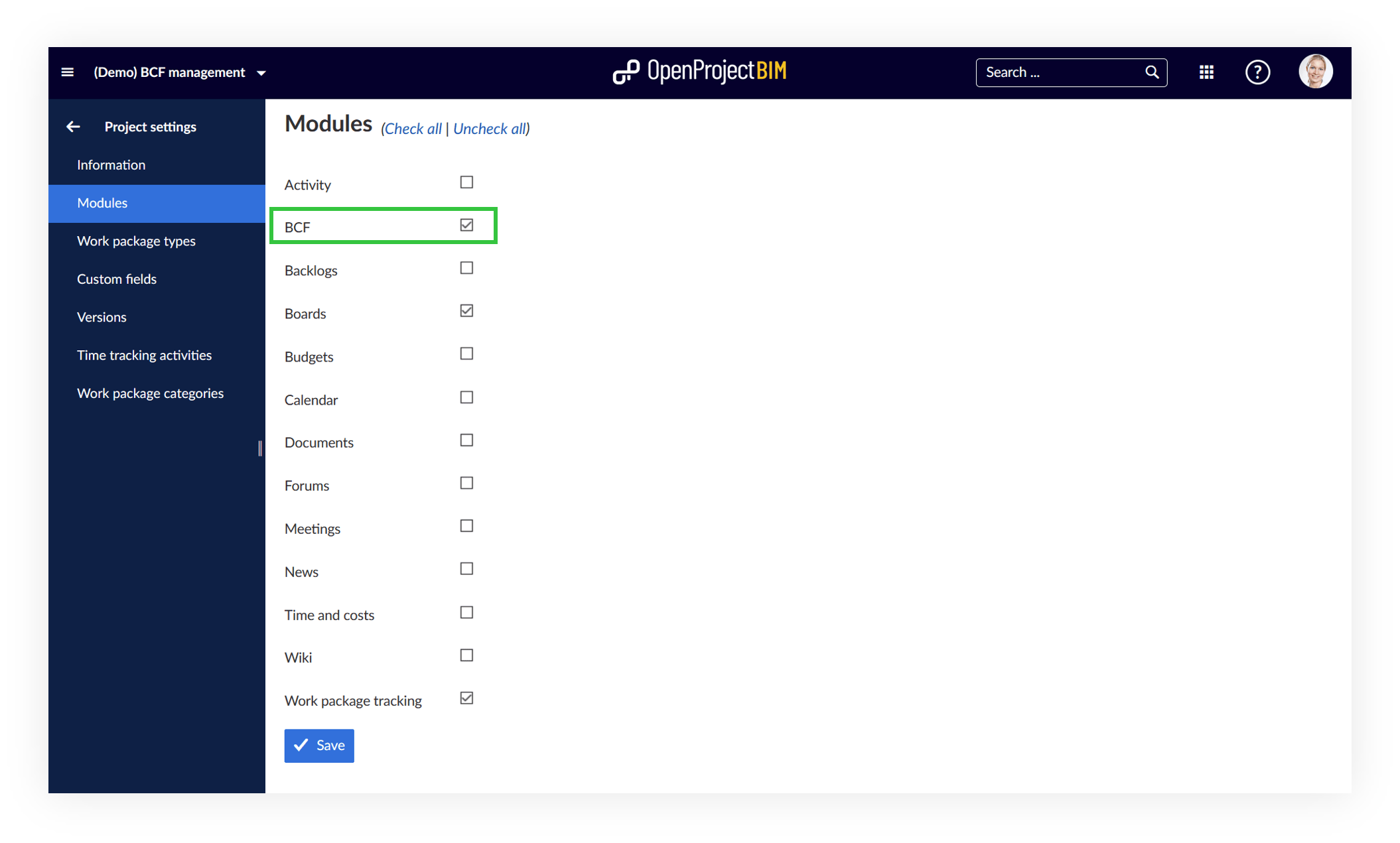Click the Save button

[x=320, y=744]
